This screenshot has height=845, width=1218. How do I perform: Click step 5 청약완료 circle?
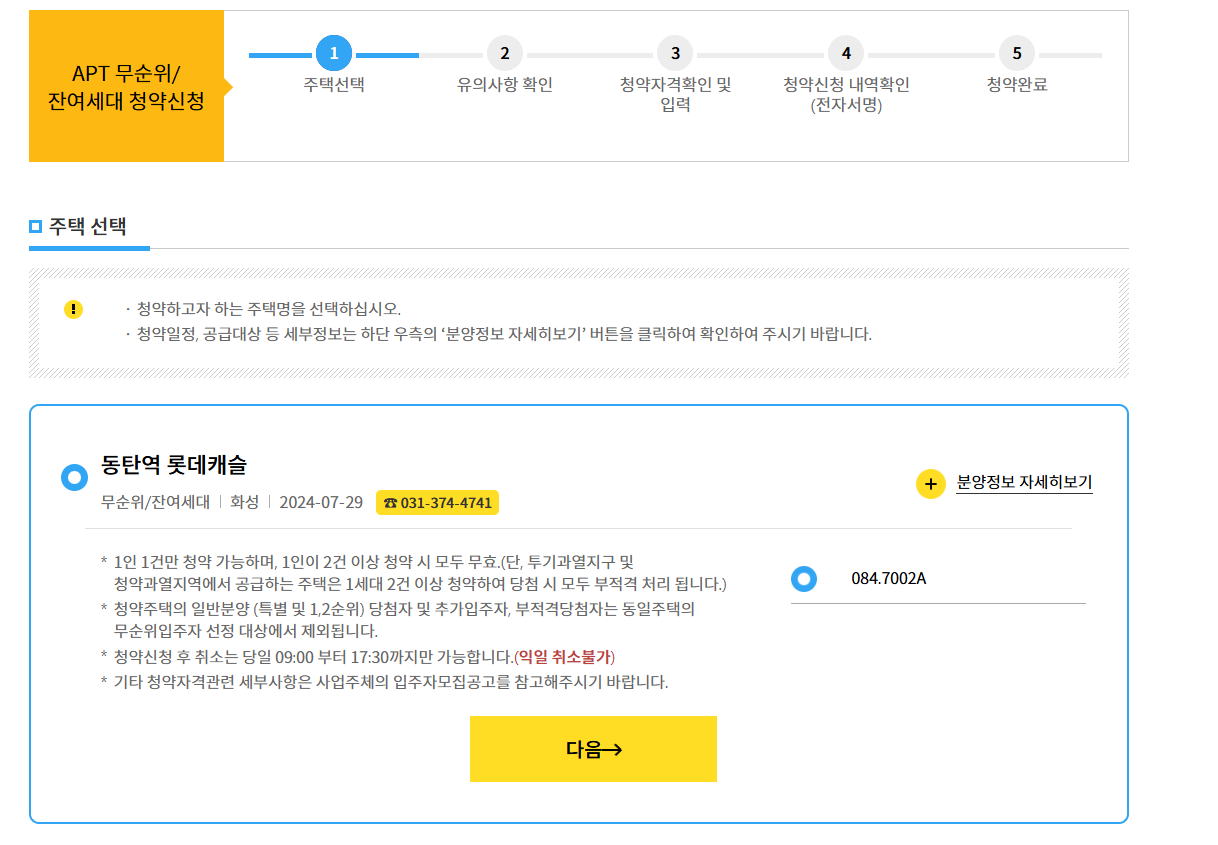1017,53
